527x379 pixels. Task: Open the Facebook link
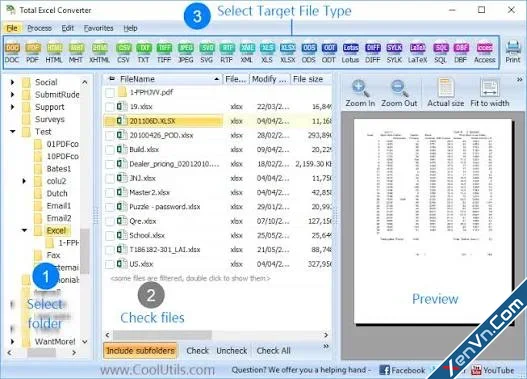click(402, 370)
